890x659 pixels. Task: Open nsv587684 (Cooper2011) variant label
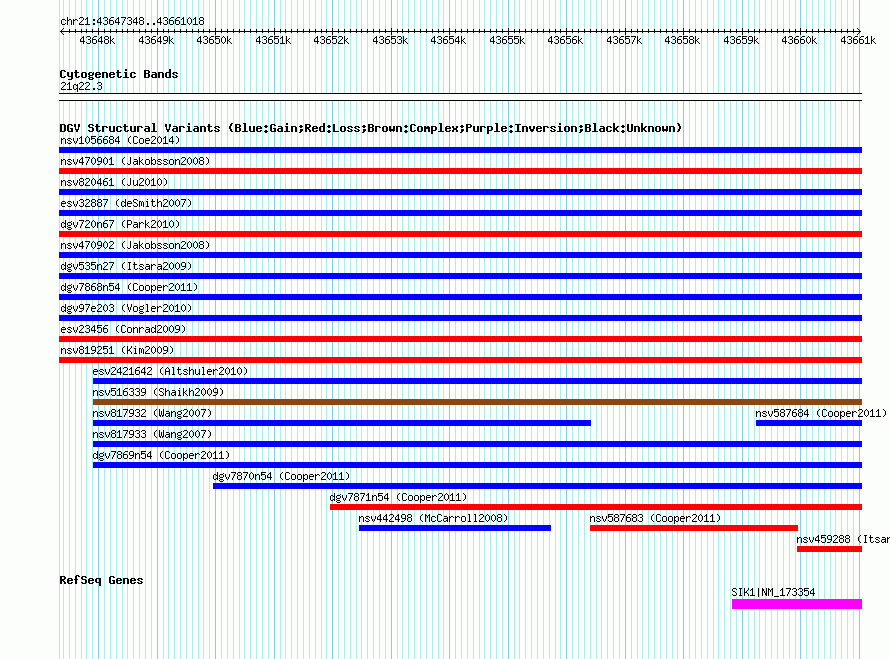(821, 413)
